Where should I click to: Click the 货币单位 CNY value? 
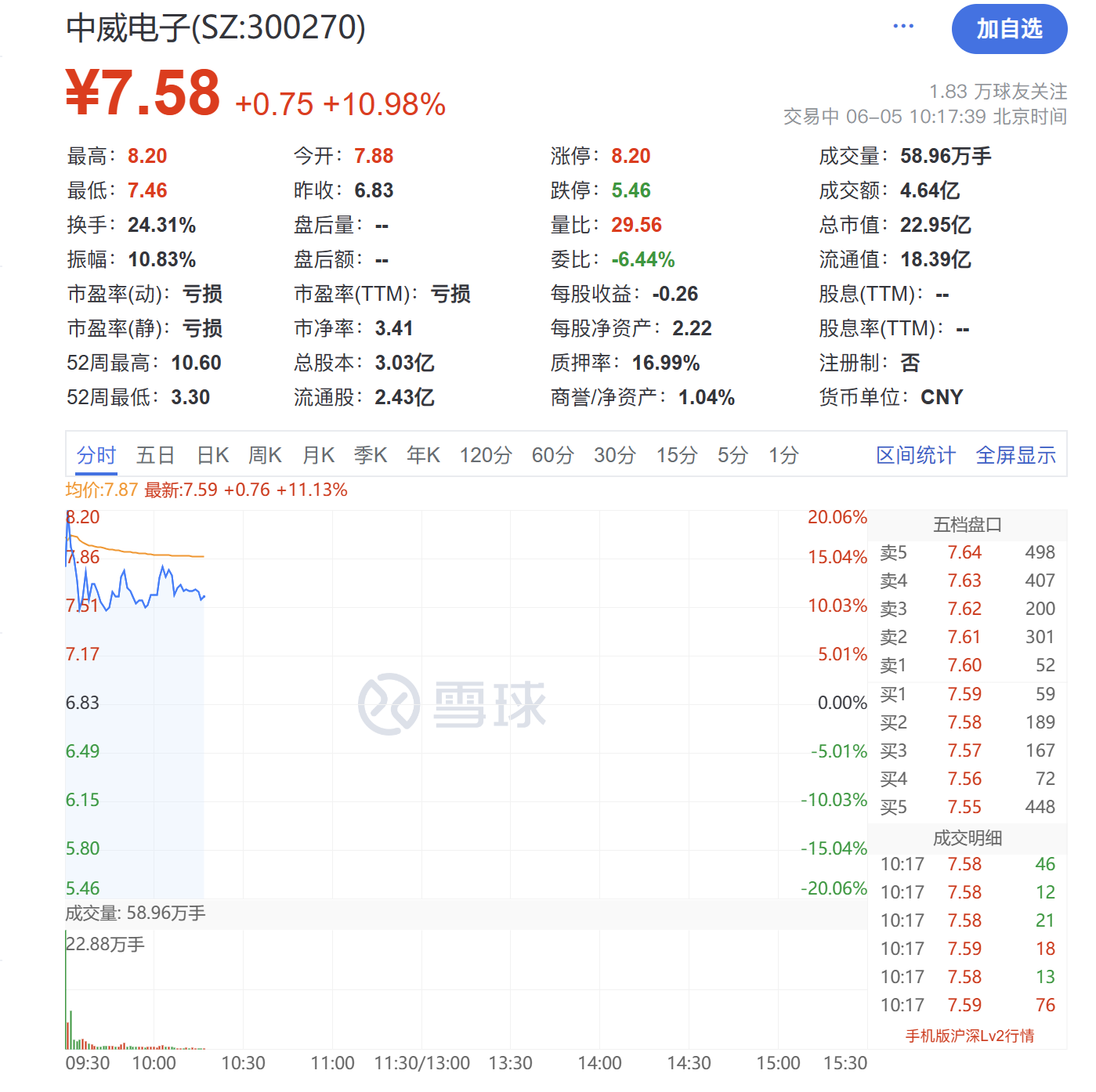coord(942,397)
